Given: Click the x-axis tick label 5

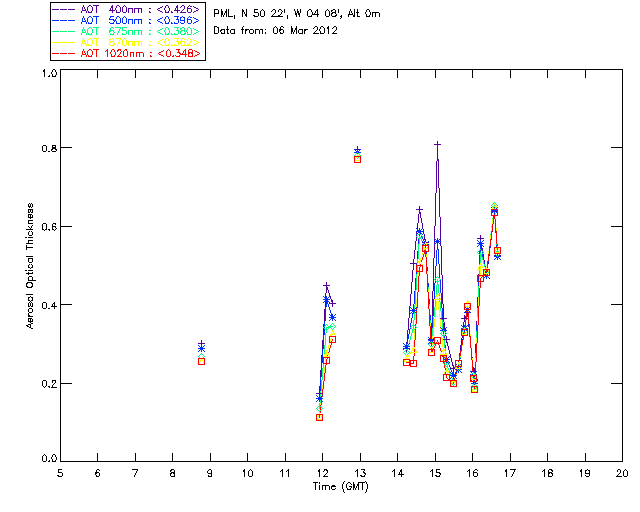Looking at the screenshot, I should 60,472.
